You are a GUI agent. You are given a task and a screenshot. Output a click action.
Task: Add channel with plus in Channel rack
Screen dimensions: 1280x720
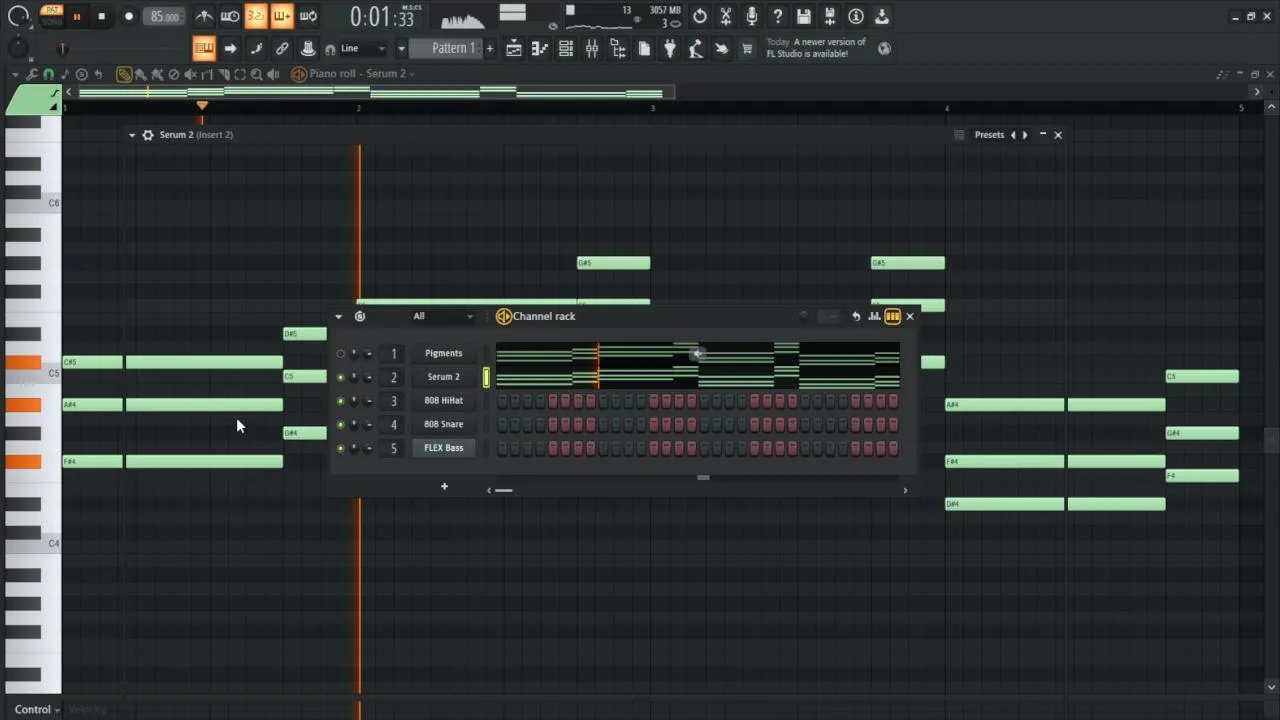(444, 487)
